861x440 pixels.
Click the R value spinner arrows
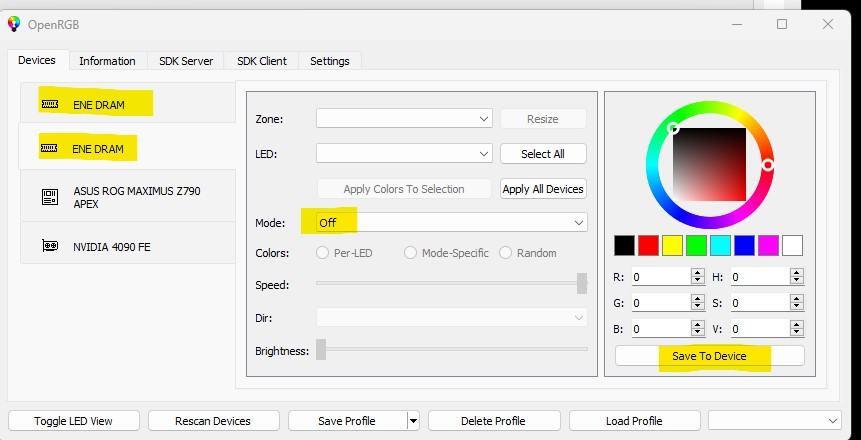coord(698,277)
